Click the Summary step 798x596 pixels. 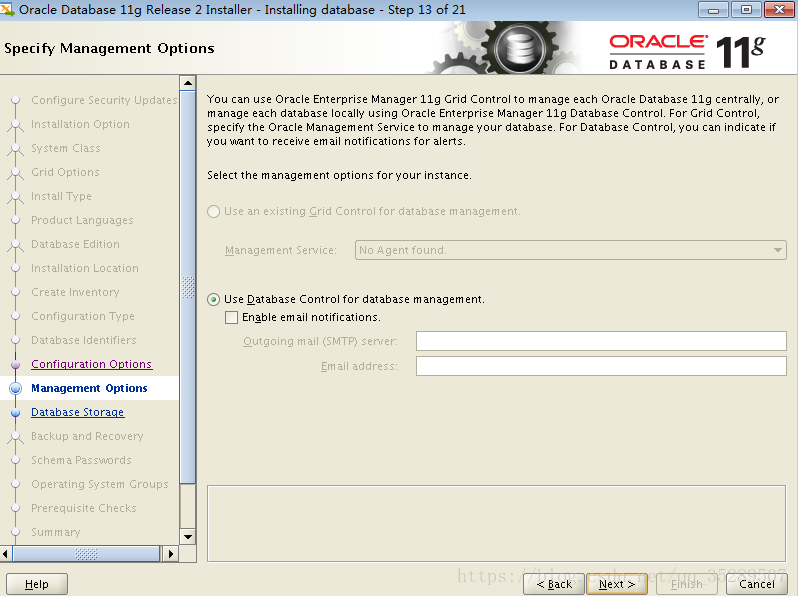(x=56, y=532)
